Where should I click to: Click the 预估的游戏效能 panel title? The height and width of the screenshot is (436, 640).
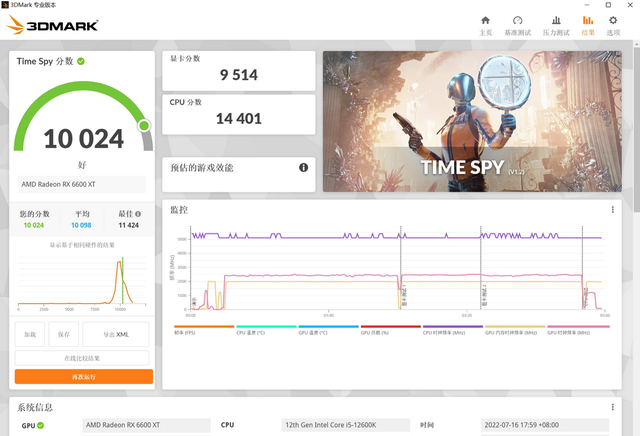pos(202,168)
